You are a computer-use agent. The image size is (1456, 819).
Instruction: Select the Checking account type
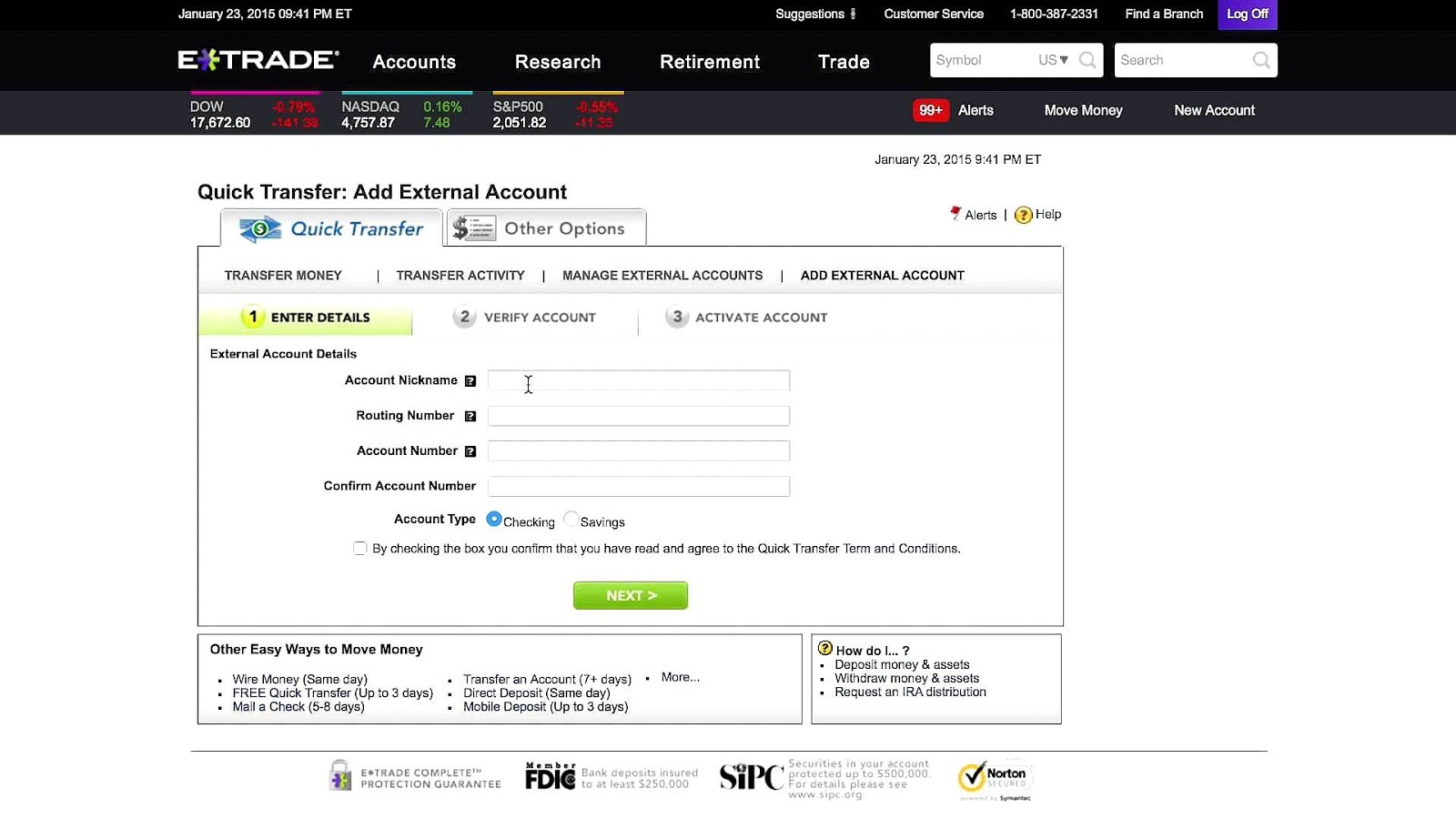point(494,519)
